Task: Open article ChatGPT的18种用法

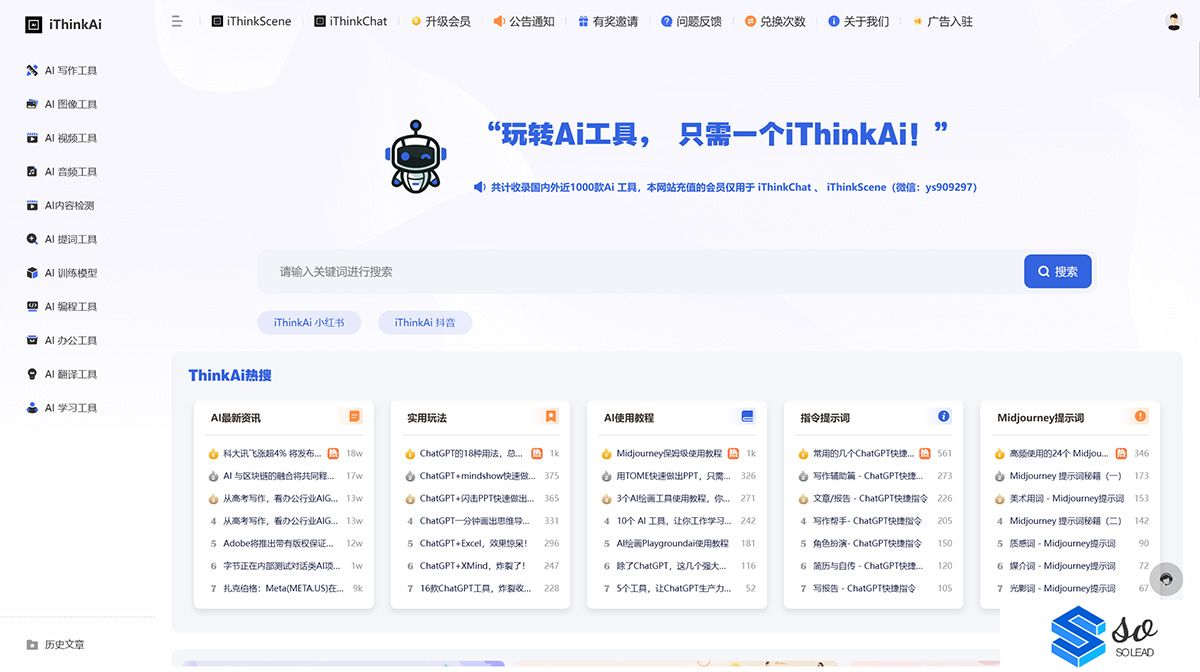Action: tap(471, 453)
